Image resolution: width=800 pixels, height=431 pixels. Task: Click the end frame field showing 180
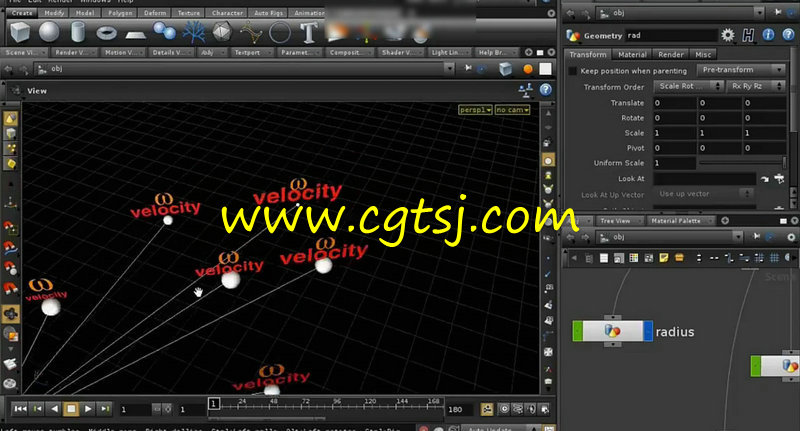coord(461,409)
